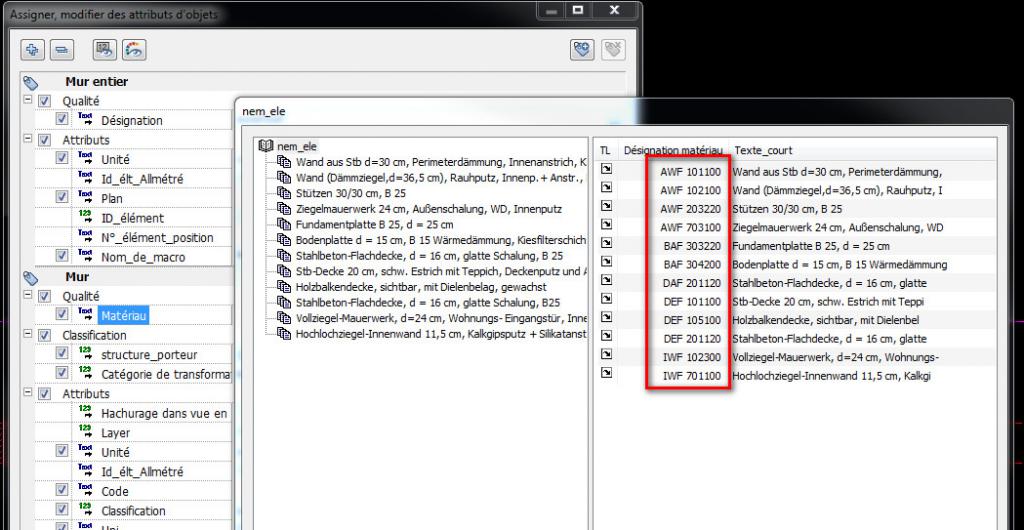1024x530 pixels.
Task: Click the TL arrow icon for BAF 304200
Action: [607, 261]
